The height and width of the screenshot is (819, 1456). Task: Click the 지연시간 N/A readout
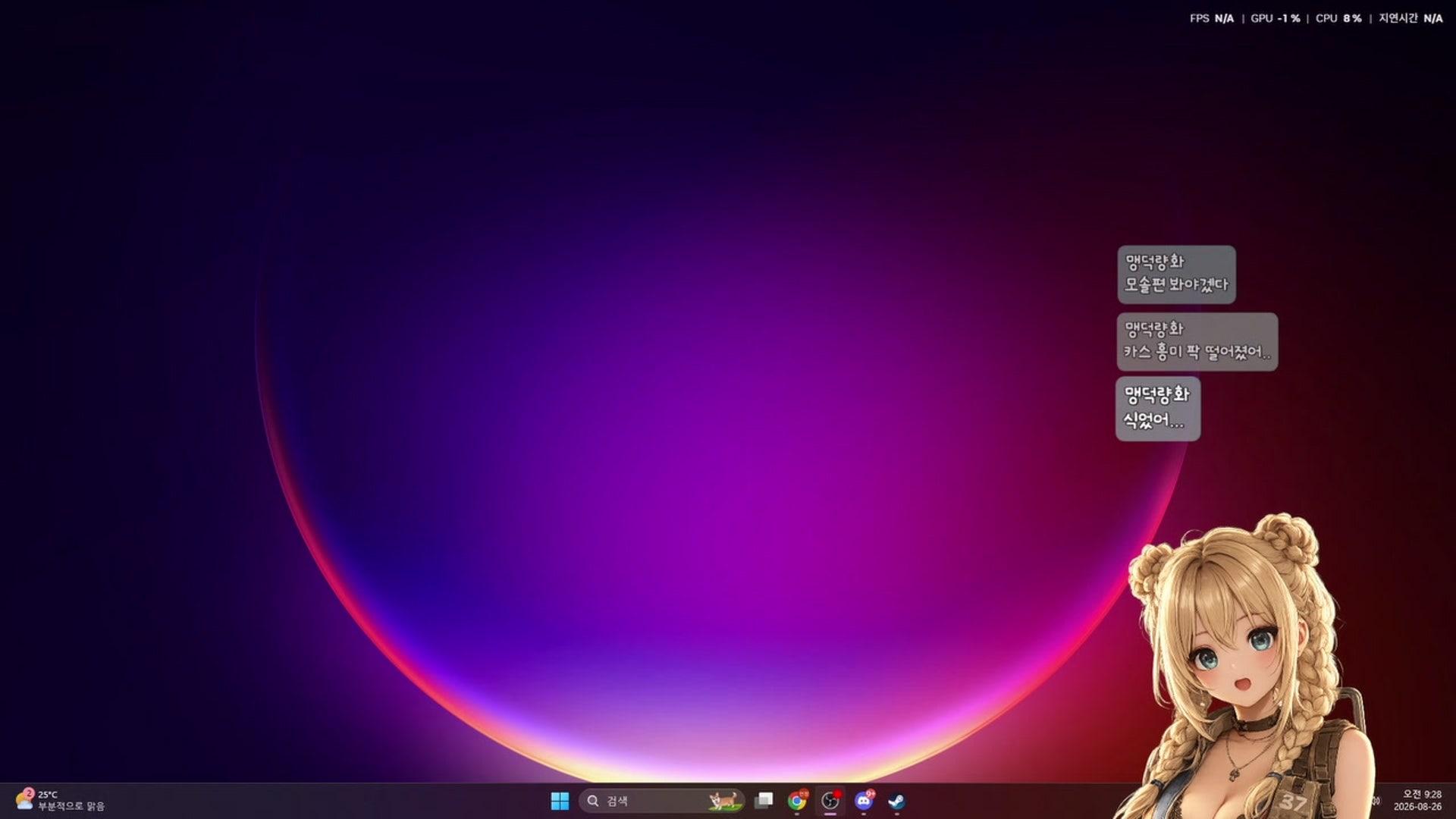[x=1410, y=18]
